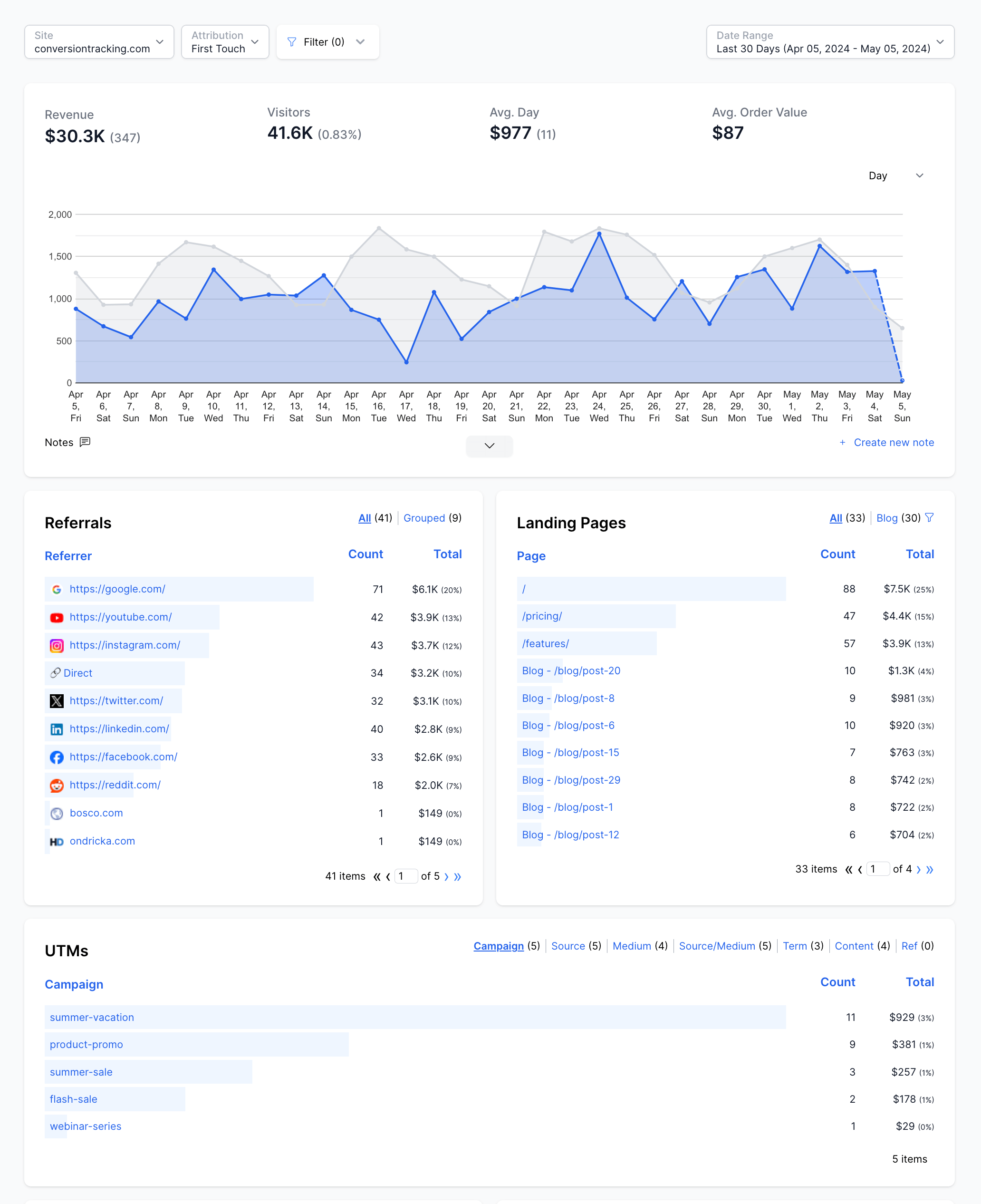Expand the Notes section below the chart
981x1204 pixels.
490,446
